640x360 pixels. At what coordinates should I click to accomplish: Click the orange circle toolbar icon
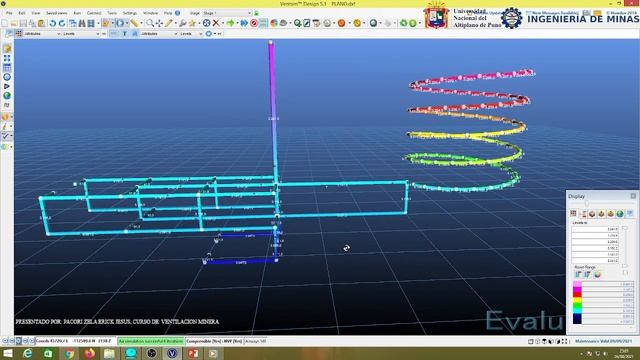tap(341, 23)
